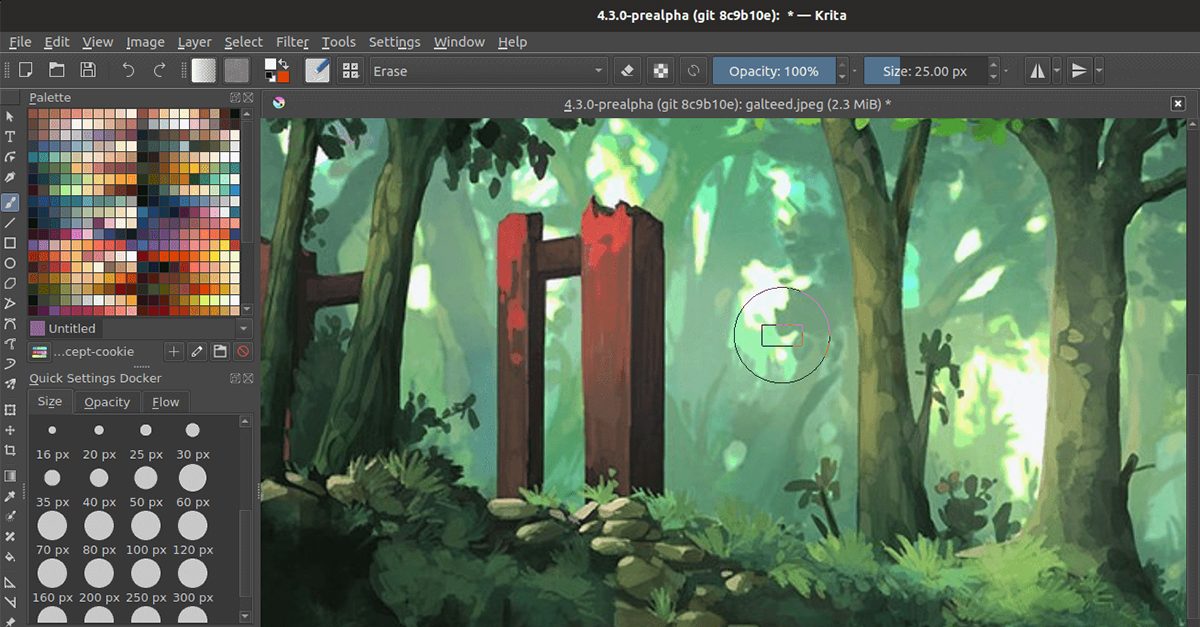Select the Ellipse tool

point(11,261)
